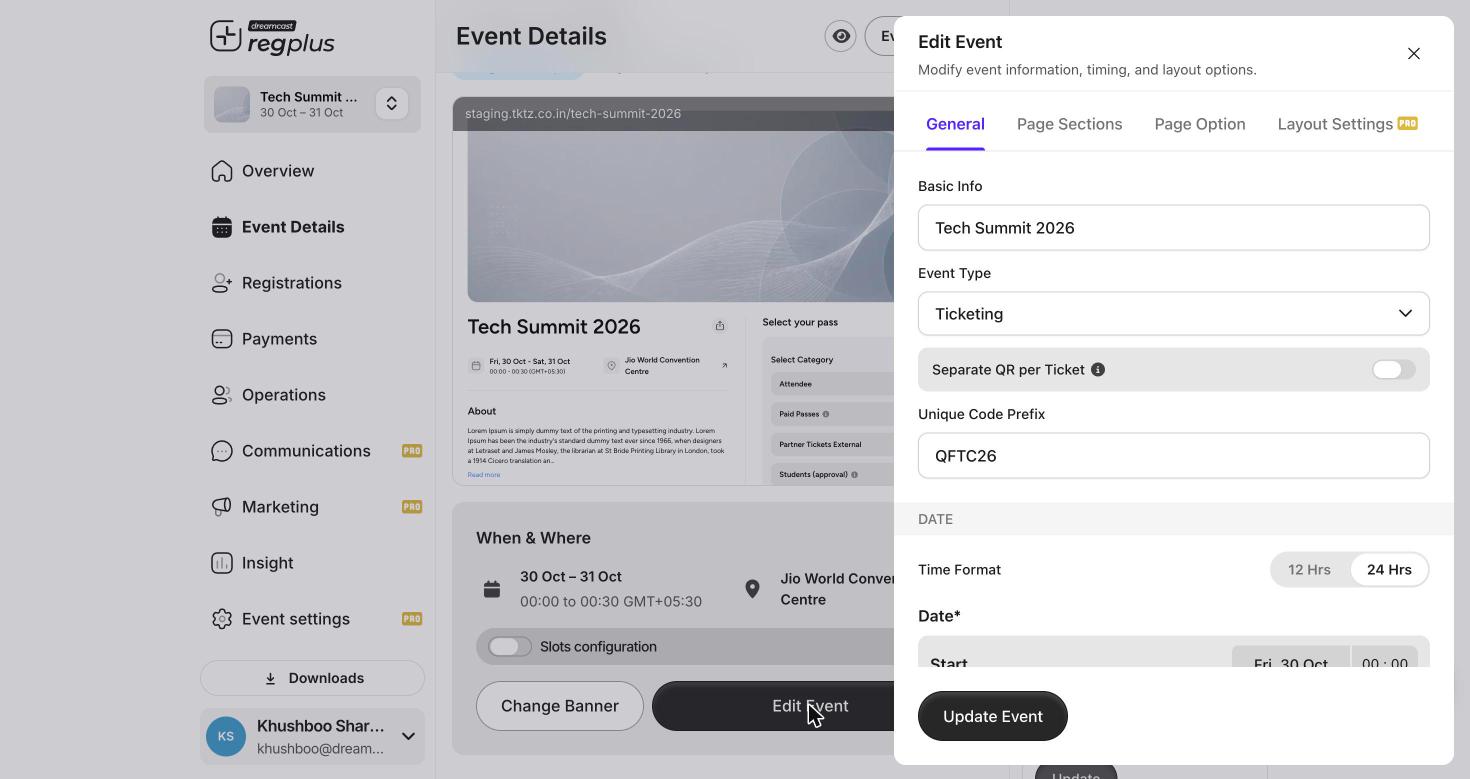
Task: Click Update Event button
Action: point(993,716)
